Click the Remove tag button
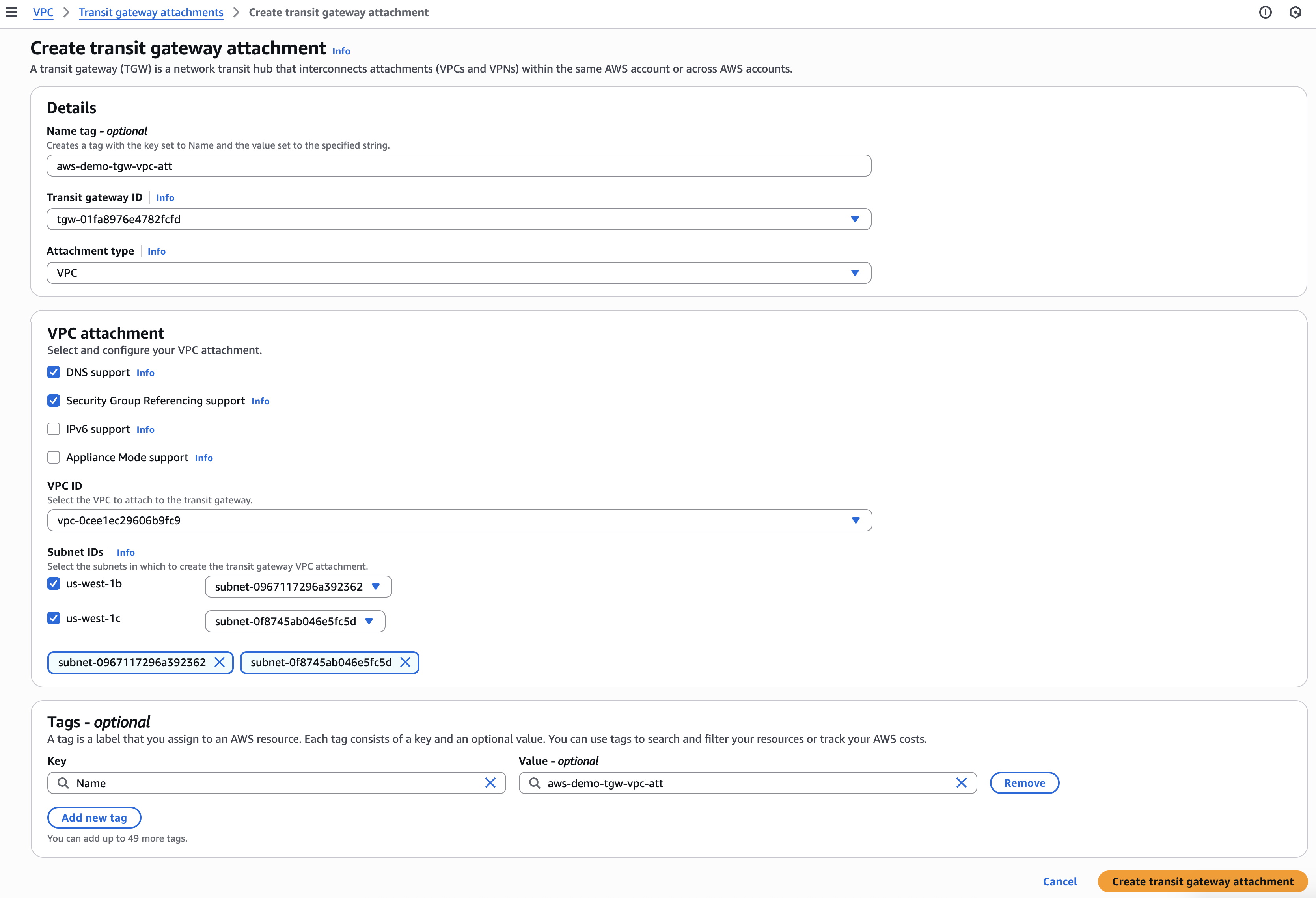The height and width of the screenshot is (898, 1316). (x=1024, y=783)
